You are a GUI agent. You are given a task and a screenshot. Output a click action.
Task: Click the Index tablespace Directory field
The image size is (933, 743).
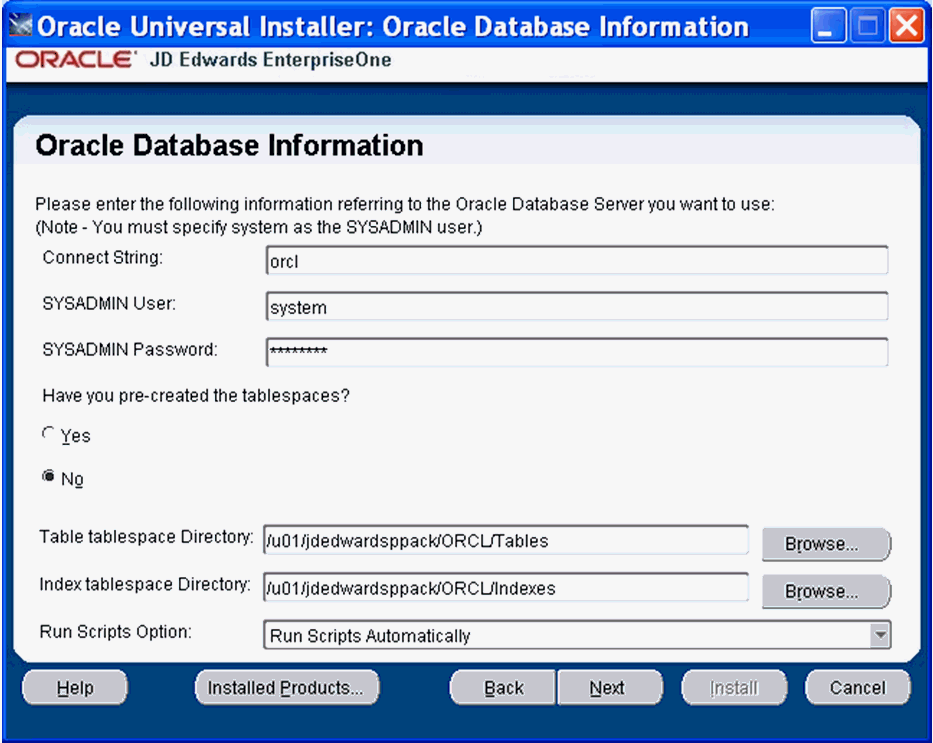click(505, 588)
